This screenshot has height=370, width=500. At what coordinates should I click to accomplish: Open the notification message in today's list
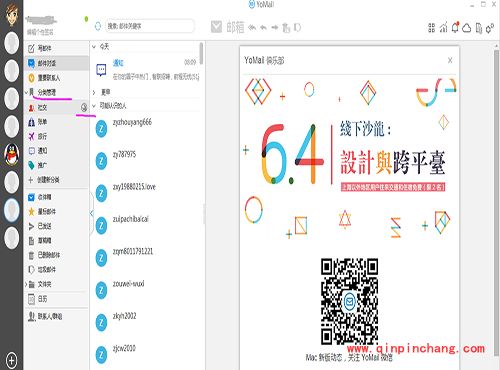click(x=146, y=70)
